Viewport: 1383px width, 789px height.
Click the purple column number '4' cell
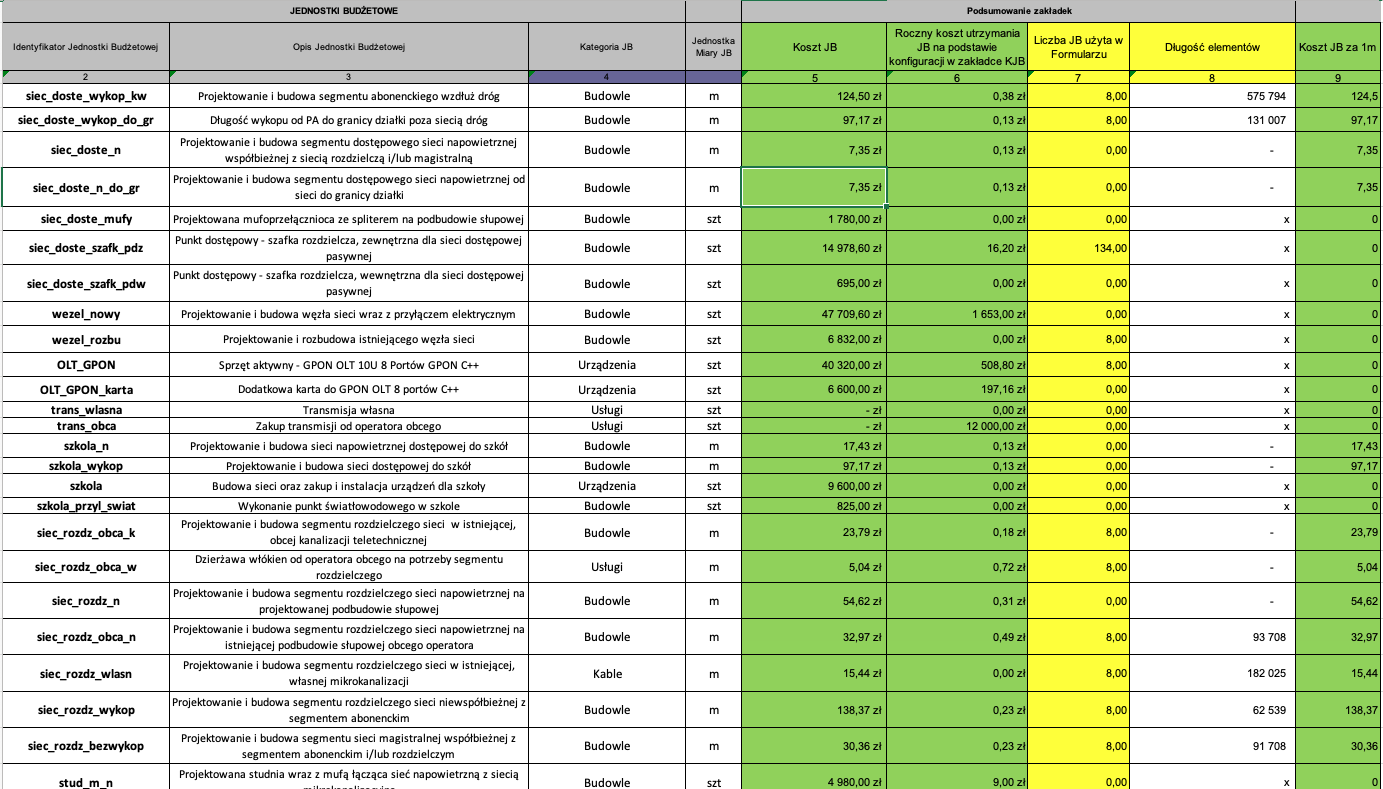tap(607, 77)
